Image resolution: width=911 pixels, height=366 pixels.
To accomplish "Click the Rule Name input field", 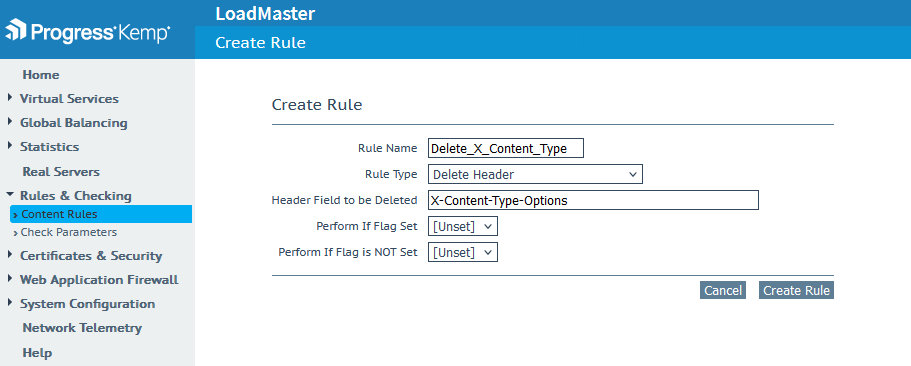I will 505,148.
